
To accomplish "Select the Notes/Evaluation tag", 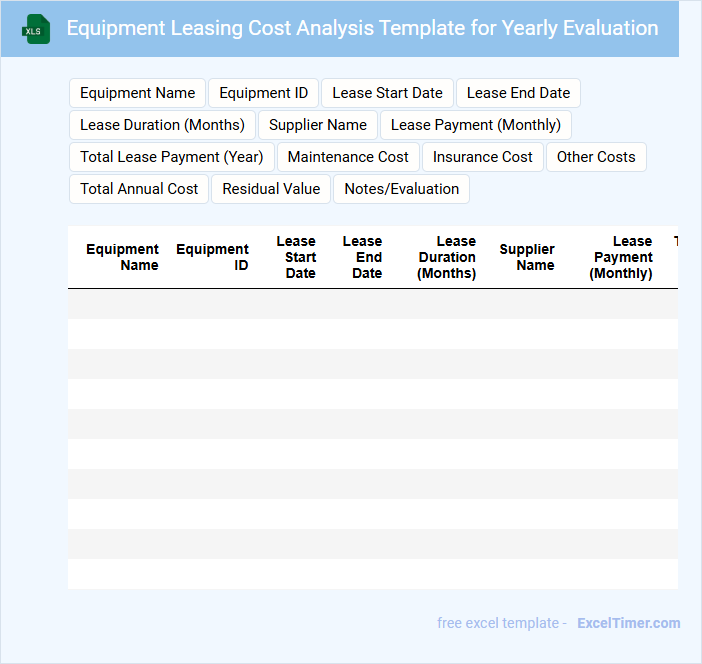I will click(402, 189).
